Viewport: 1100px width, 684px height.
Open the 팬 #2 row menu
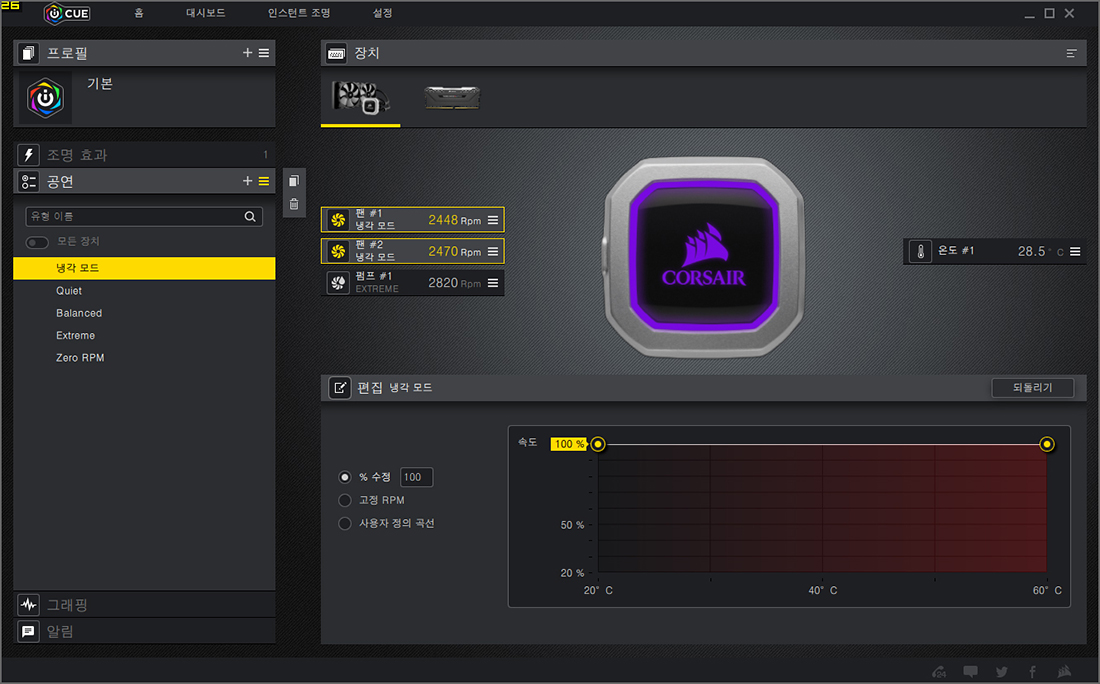point(493,251)
